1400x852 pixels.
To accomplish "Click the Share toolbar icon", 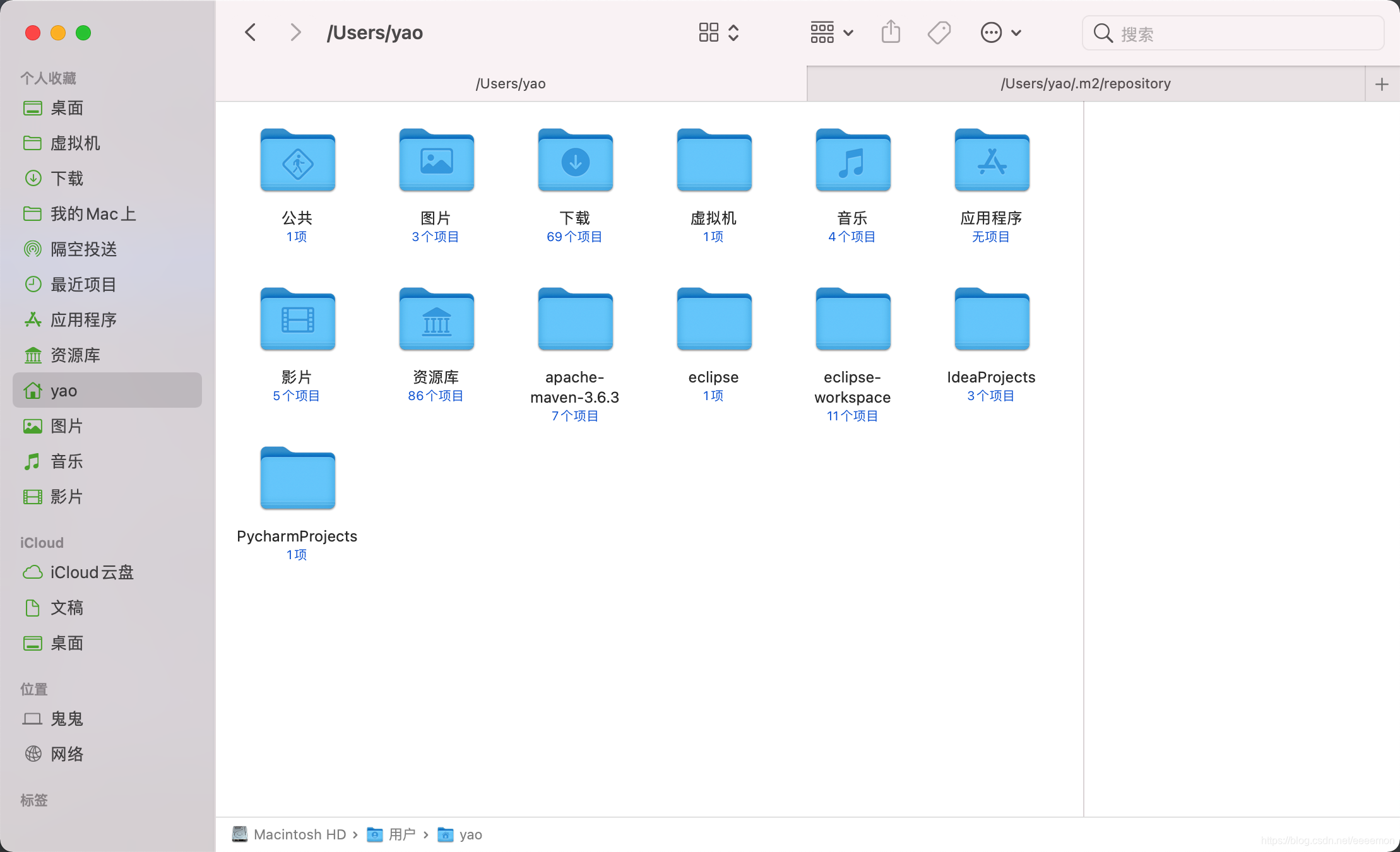I will pos(891,32).
